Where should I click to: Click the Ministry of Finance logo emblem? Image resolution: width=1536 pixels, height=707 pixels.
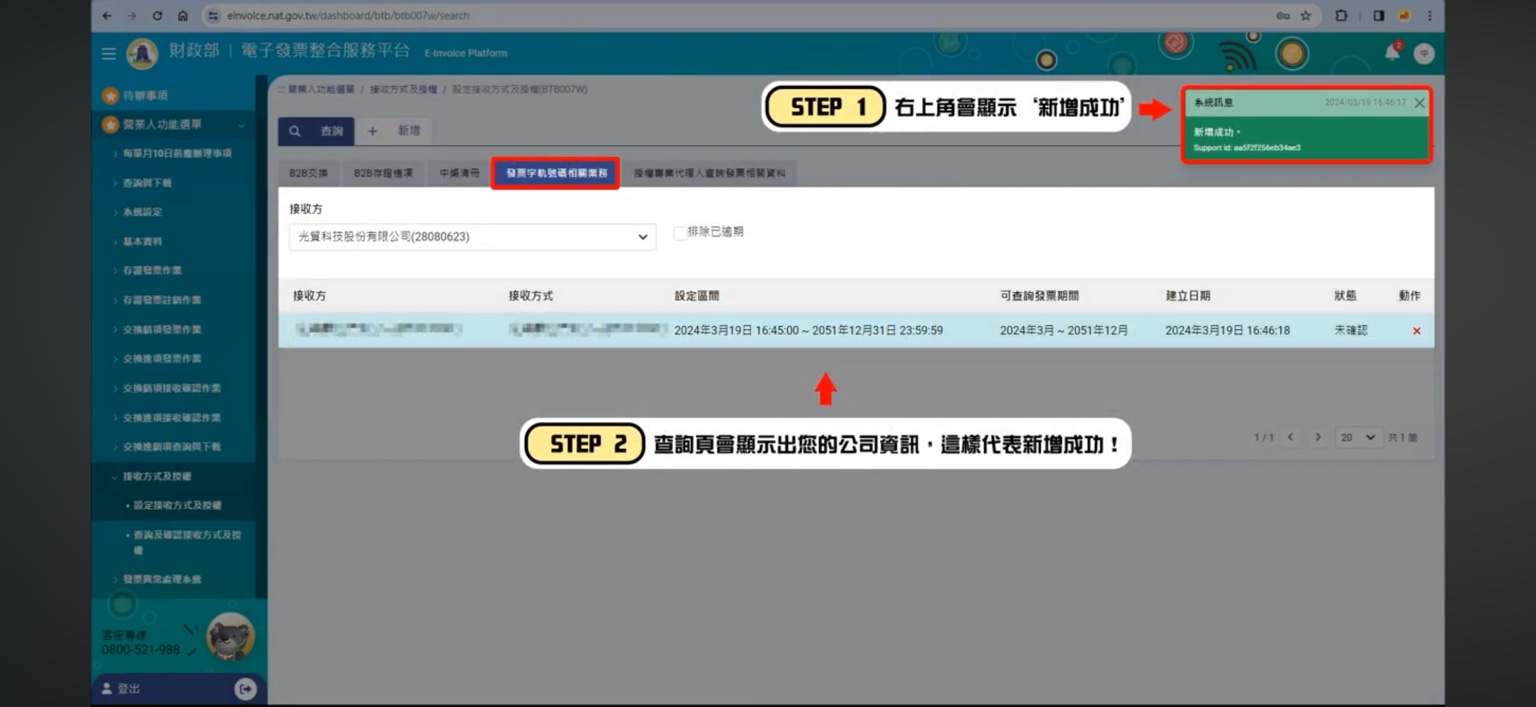pos(142,53)
